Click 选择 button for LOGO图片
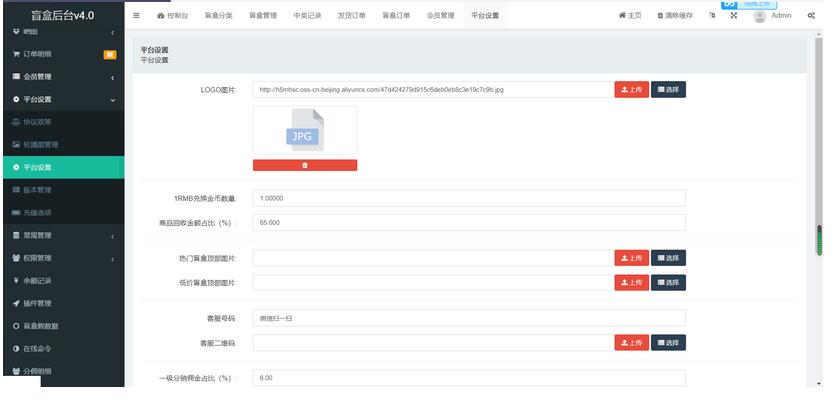Viewport: 838px width, 400px height. pyautogui.click(x=668, y=90)
